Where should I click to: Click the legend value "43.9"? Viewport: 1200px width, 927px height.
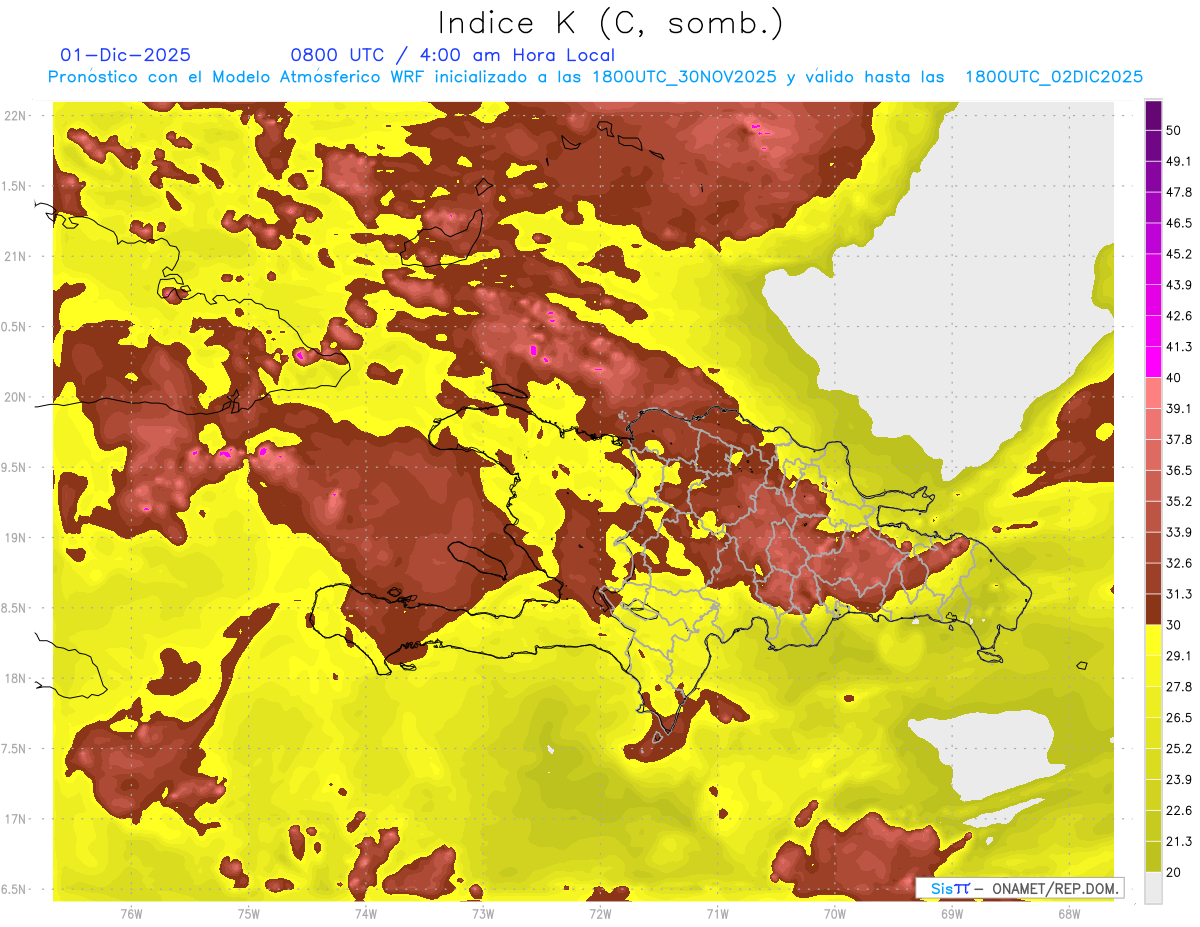click(x=1179, y=285)
